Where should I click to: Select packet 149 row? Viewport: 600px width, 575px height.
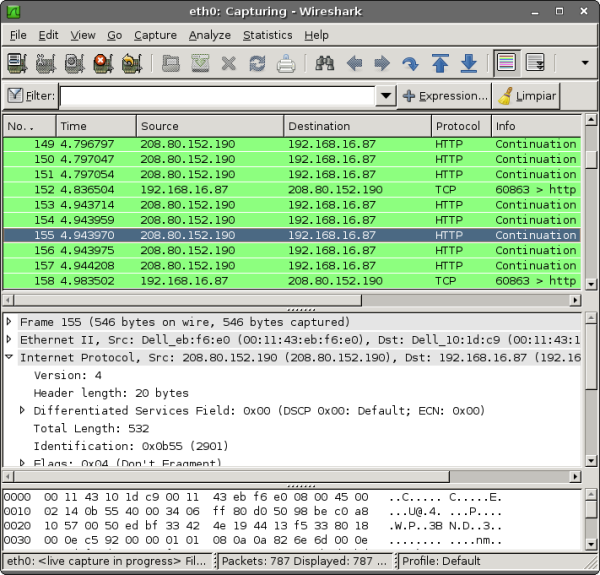click(292, 144)
